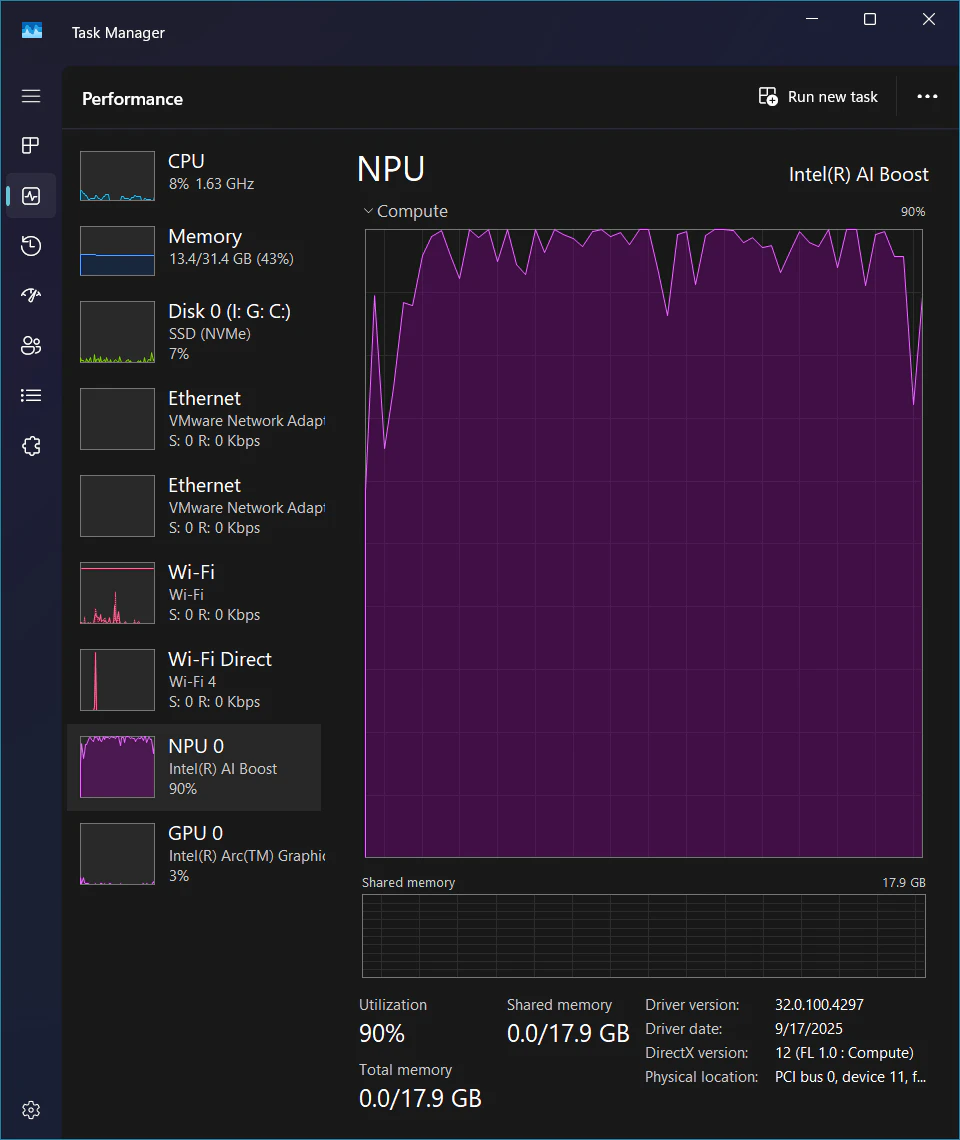
Task: Open Task Manager settings gear
Action: click(x=31, y=1110)
